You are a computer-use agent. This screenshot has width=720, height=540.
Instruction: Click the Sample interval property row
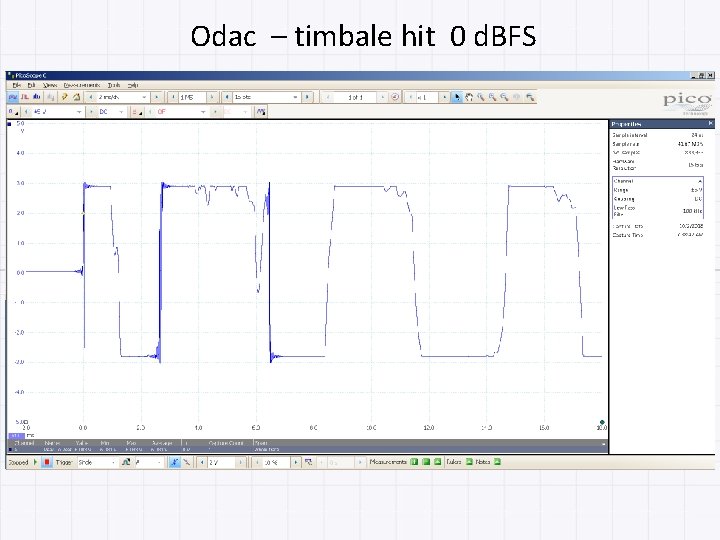pos(658,135)
